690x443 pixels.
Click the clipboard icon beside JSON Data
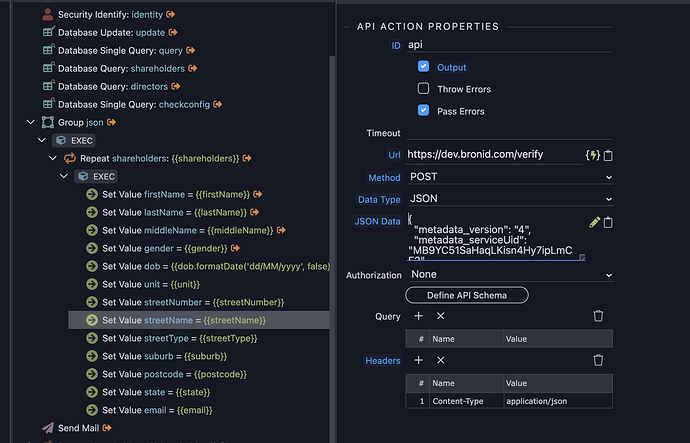pyautogui.click(x=608, y=222)
